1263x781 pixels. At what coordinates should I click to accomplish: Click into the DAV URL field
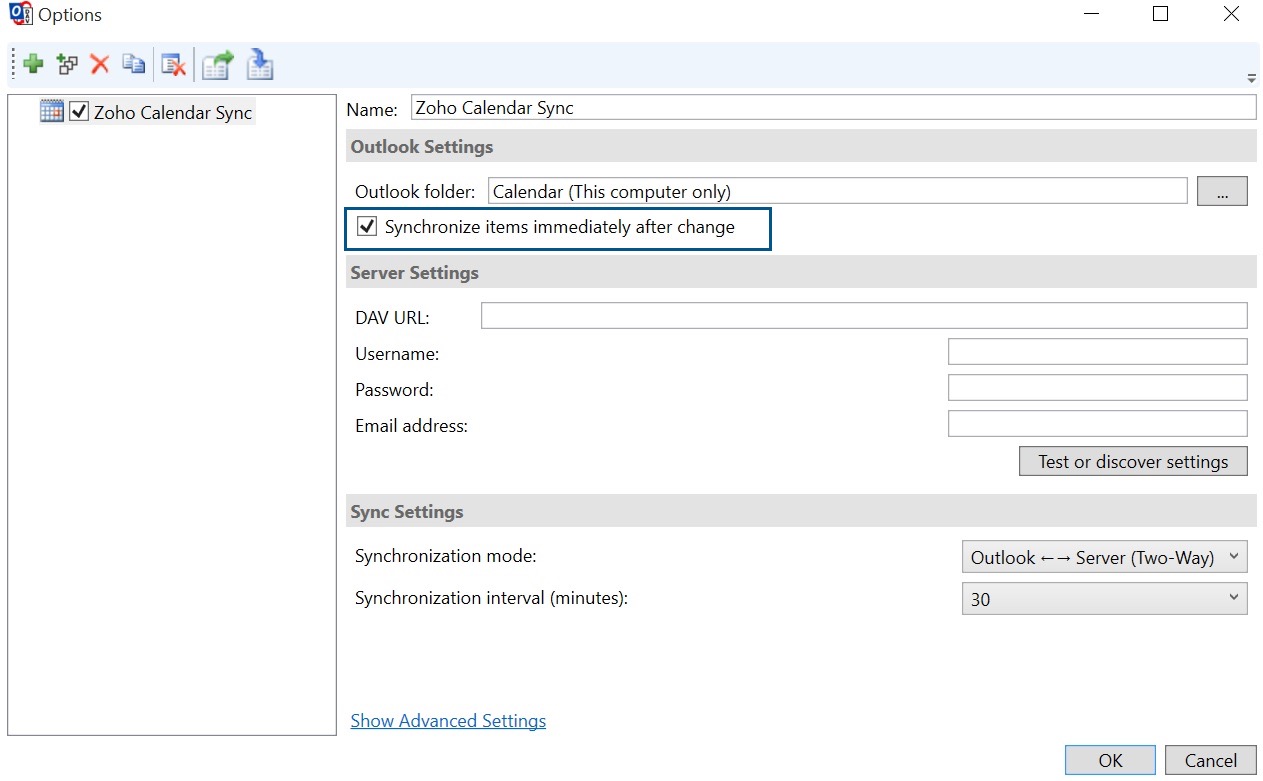pos(863,316)
